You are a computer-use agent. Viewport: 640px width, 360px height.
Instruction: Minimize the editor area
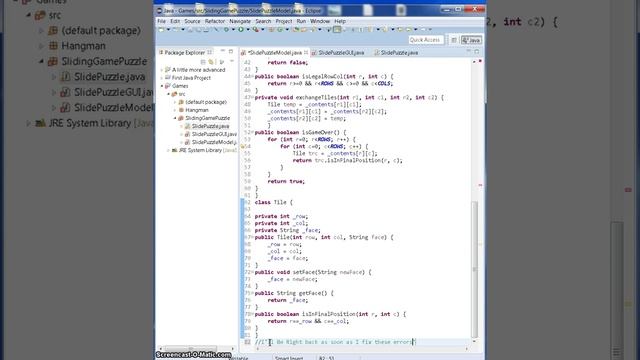point(469,51)
